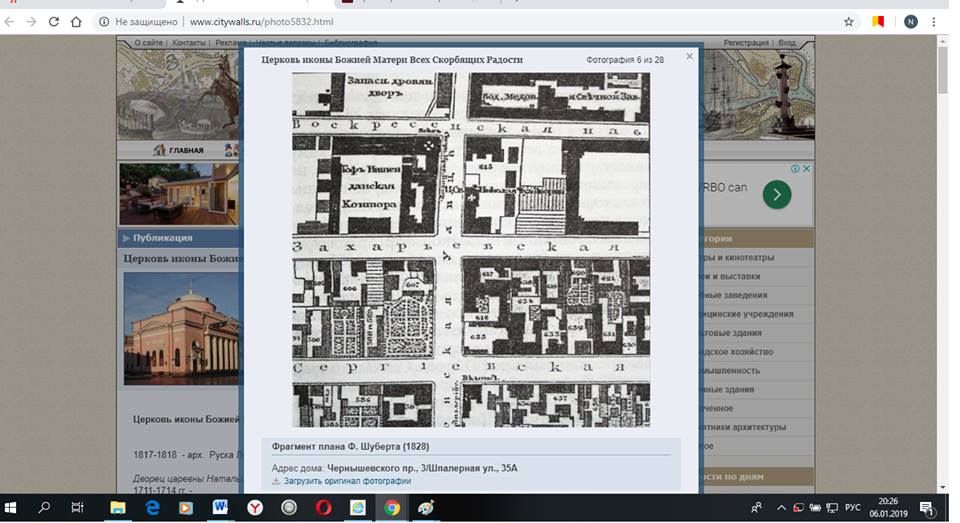View site security info icon
This screenshot has height=523, width=960.
coord(104,22)
